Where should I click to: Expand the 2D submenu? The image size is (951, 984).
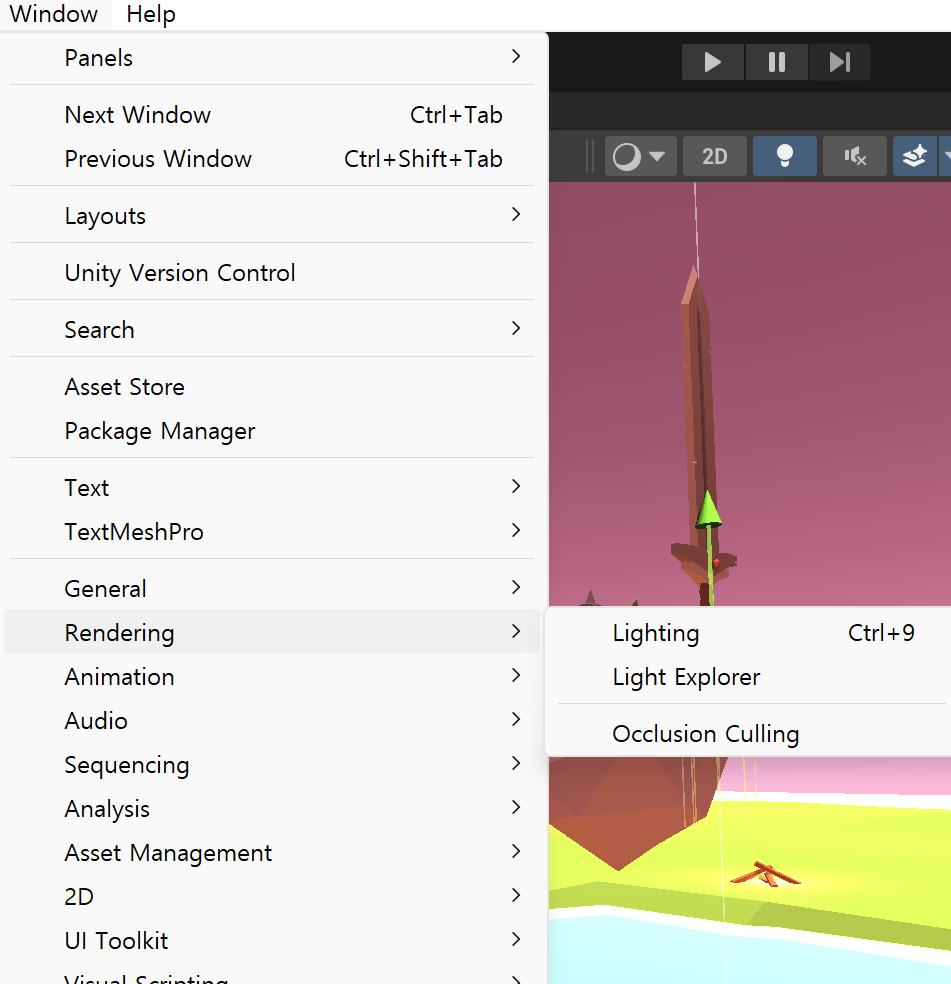[x=272, y=897]
